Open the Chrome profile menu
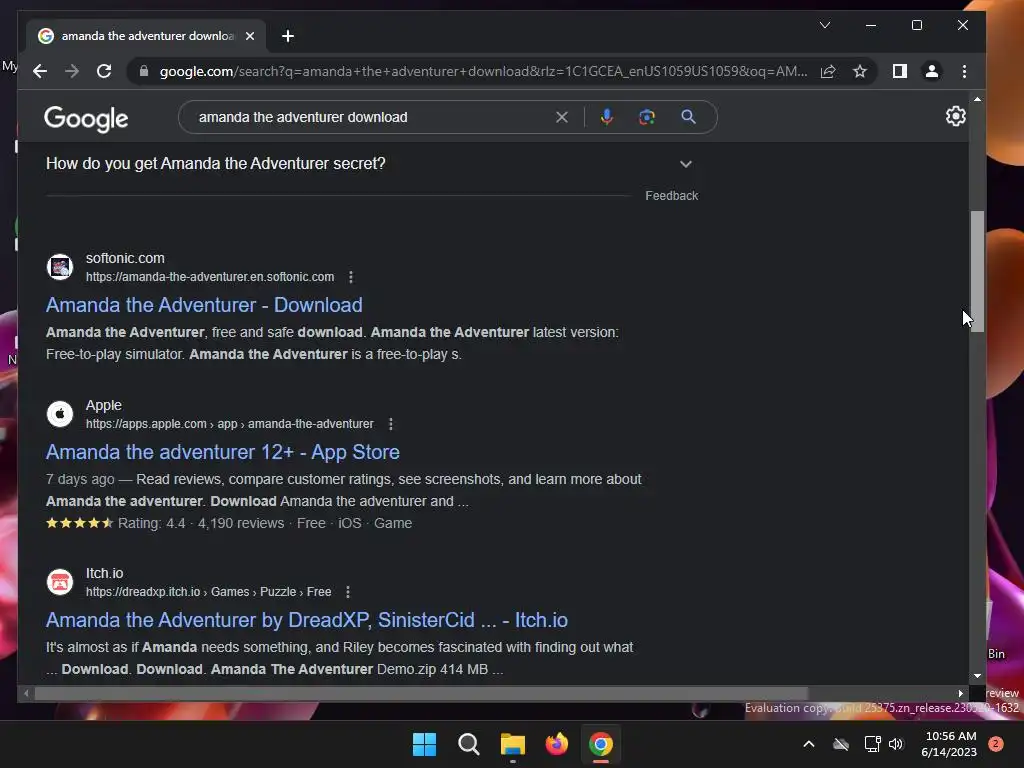 [932, 71]
